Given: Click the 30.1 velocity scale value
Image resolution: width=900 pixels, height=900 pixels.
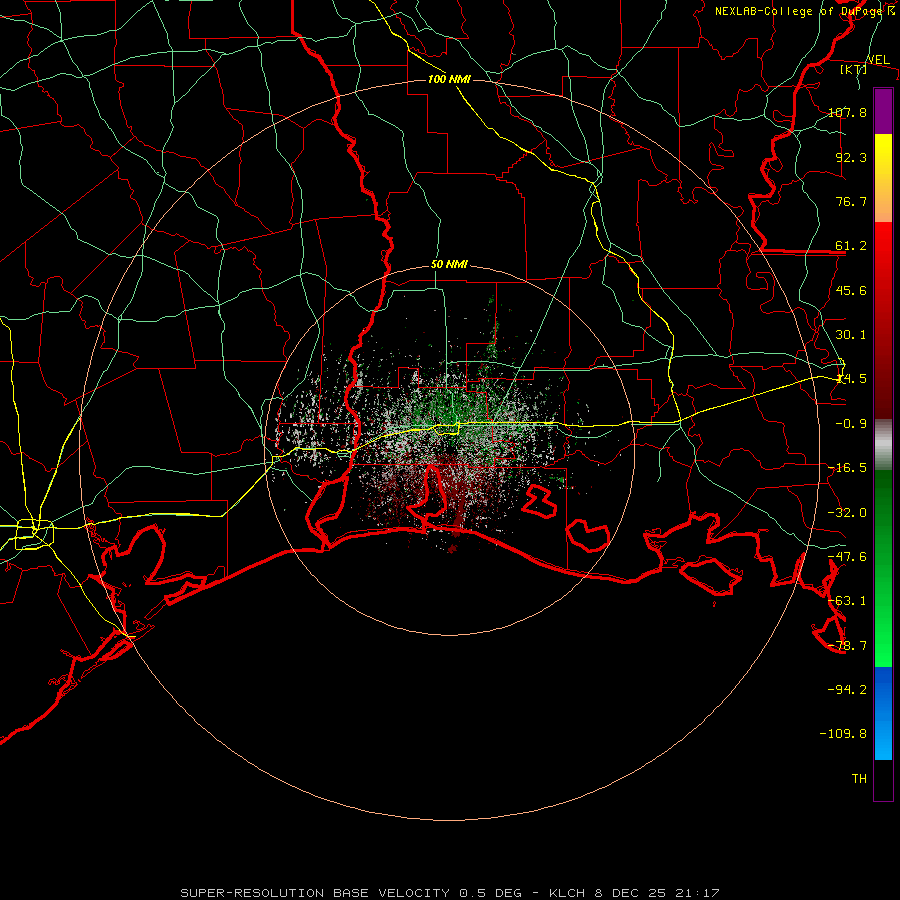Looking at the screenshot, I should [x=851, y=335].
